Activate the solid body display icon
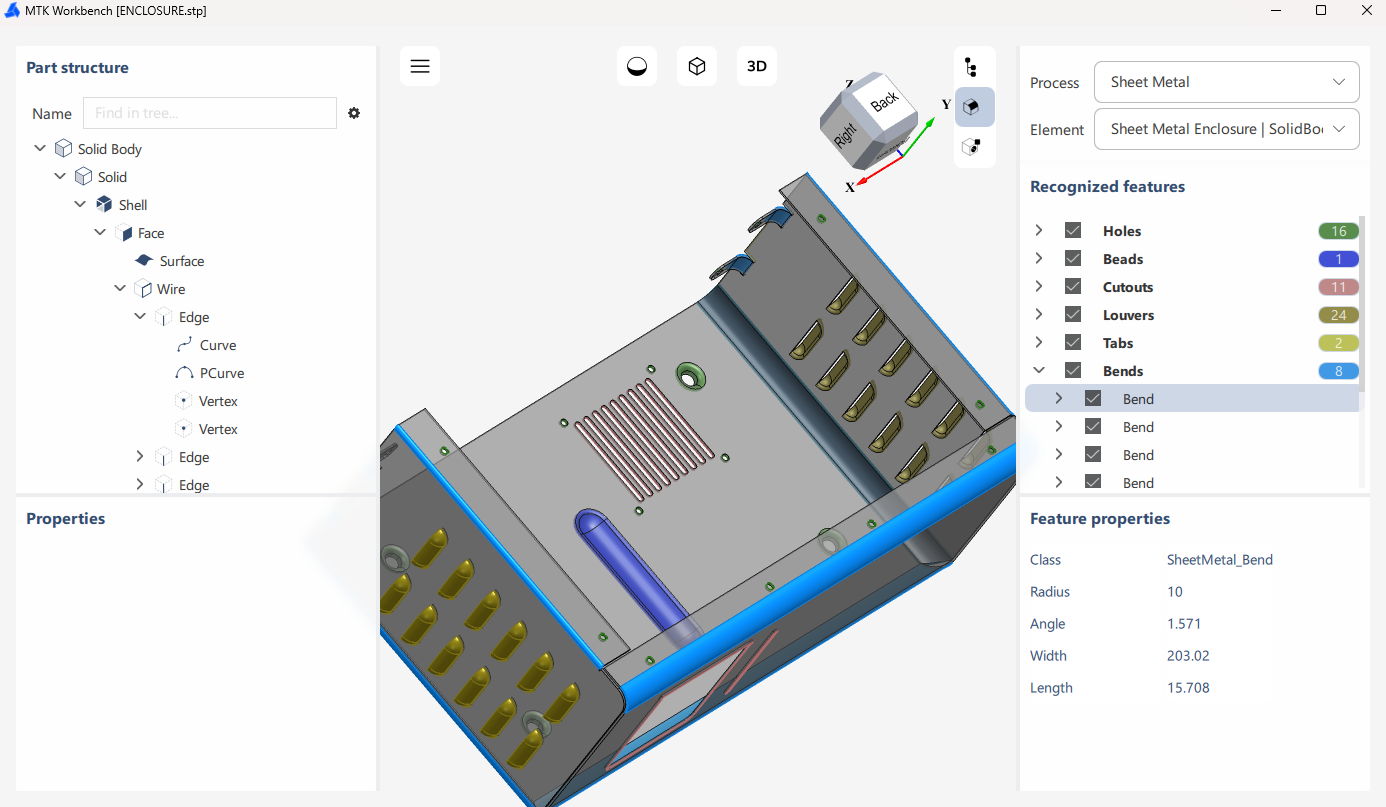 [x=973, y=109]
